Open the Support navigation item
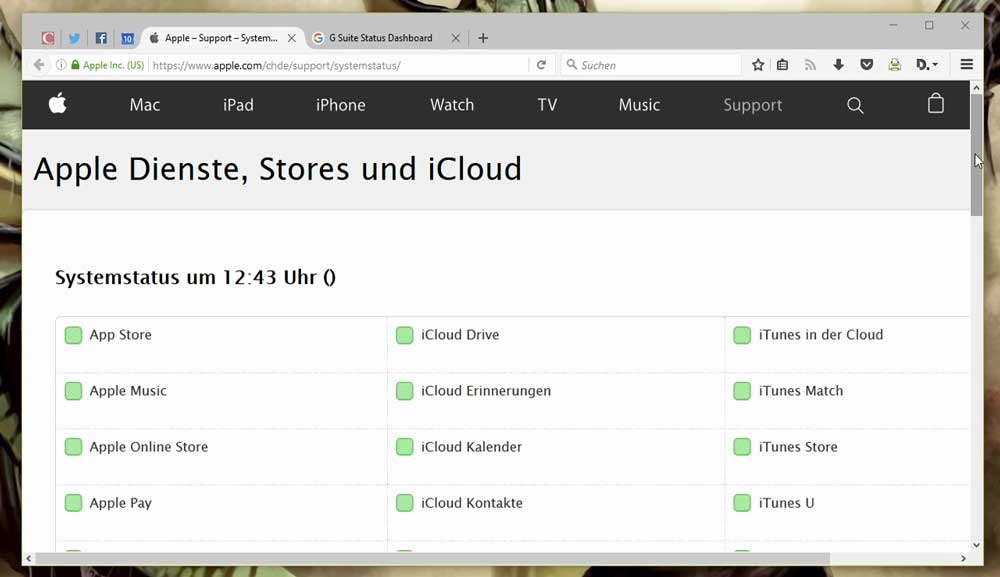1000x577 pixels. pyautogui.click(x=752, y=105)
